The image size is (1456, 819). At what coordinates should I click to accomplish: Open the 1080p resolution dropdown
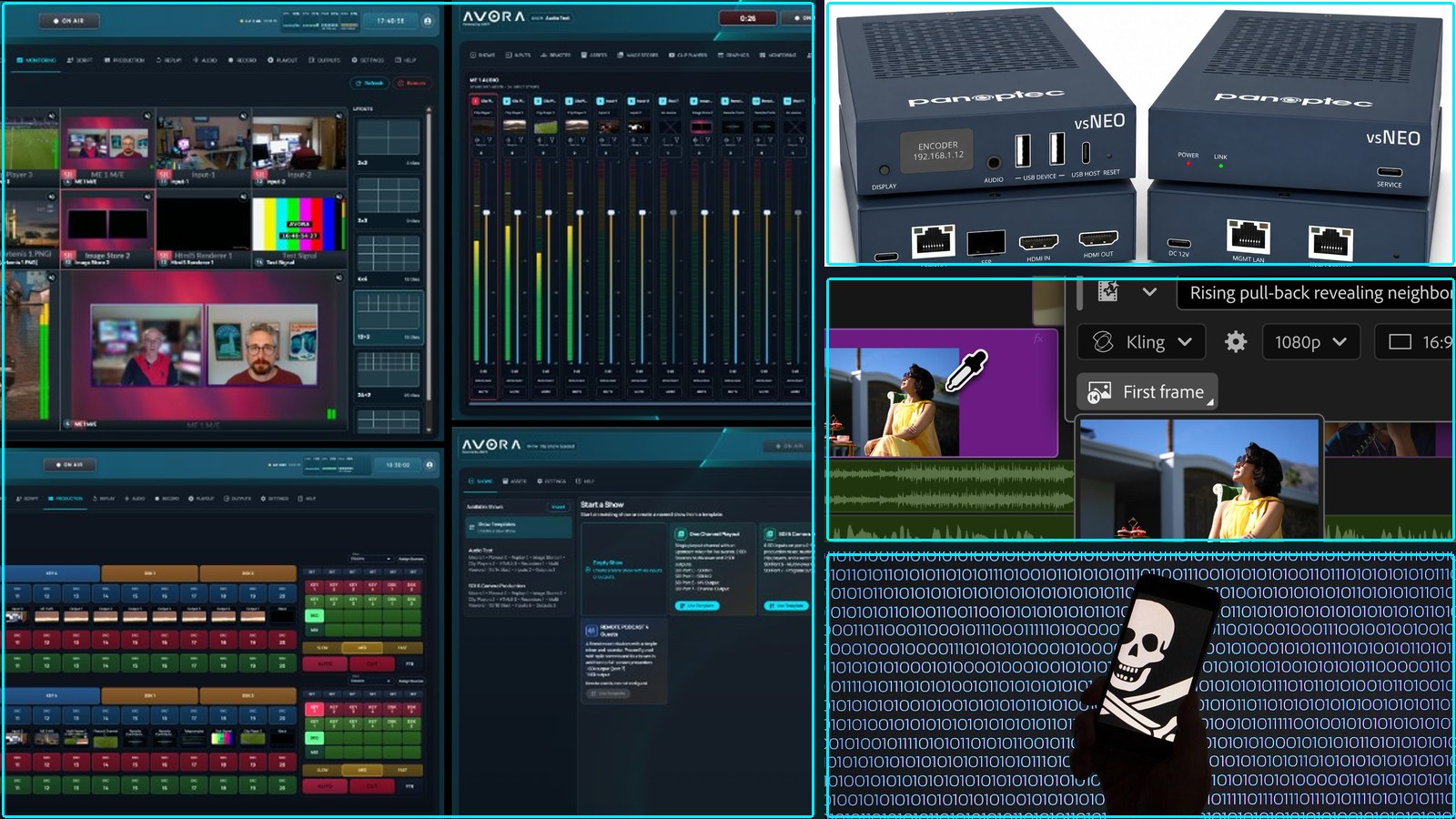coord(1311,342)
